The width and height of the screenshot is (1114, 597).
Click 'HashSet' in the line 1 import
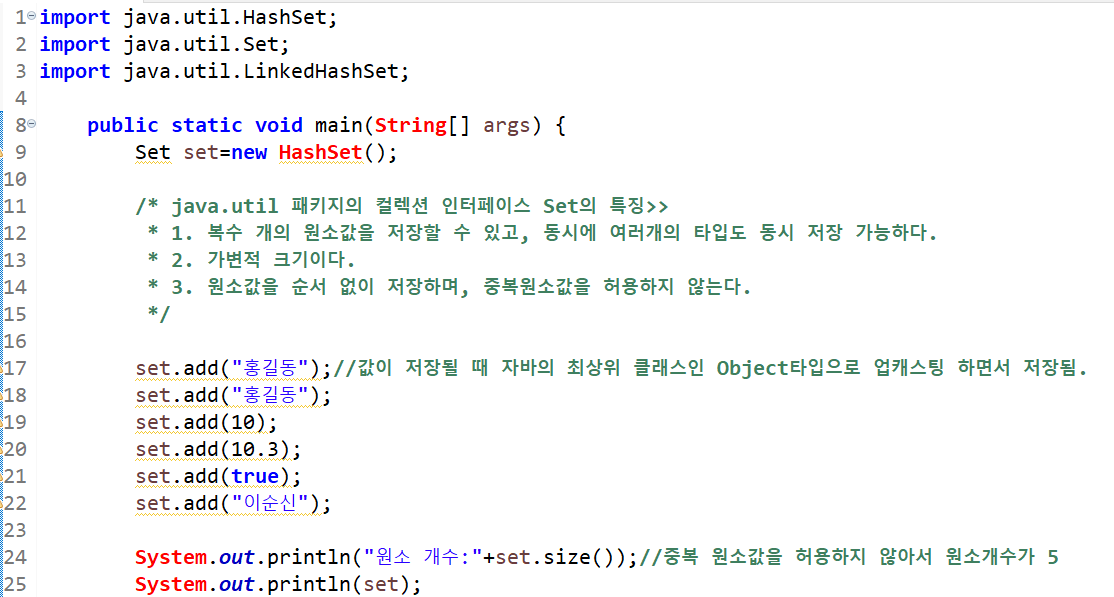pyautogui.click(x=284, y=17)
